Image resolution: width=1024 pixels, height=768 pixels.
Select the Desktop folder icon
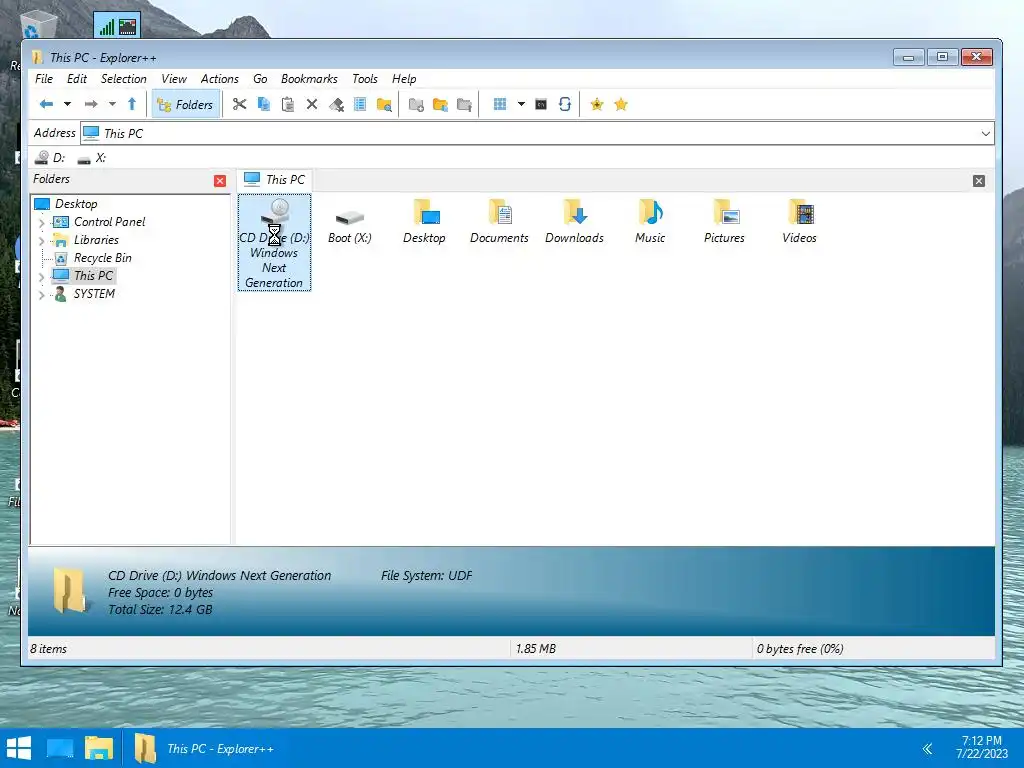point(424,221)
